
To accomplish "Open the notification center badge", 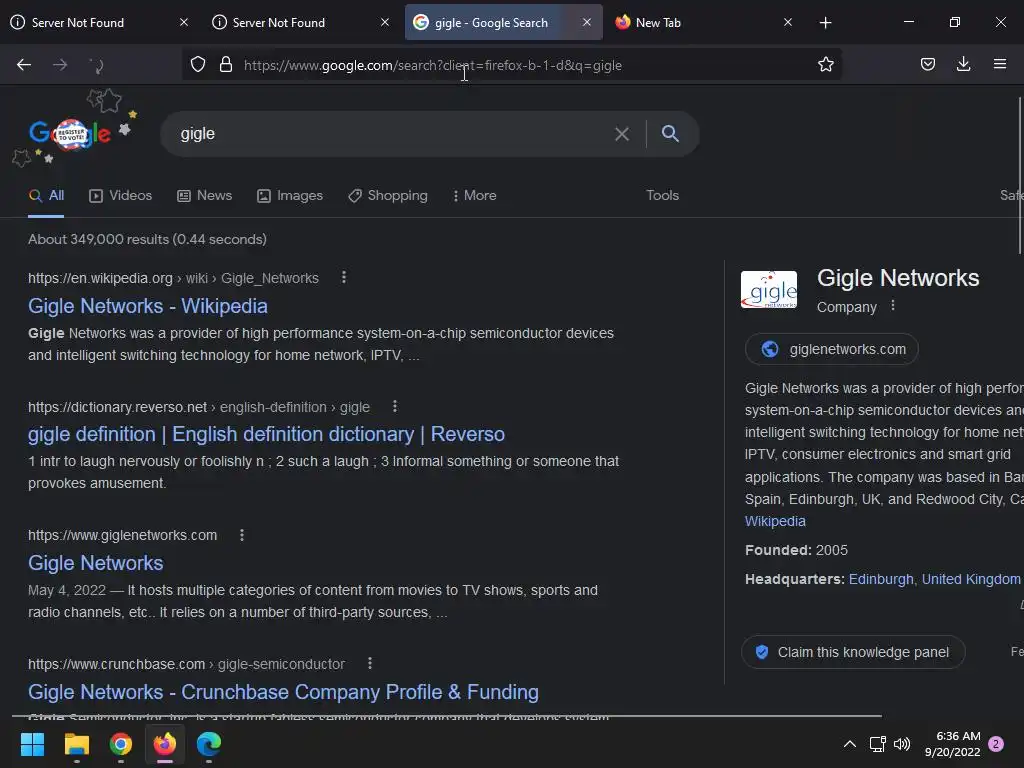I will pyautogui.click(x=996, y=744).
